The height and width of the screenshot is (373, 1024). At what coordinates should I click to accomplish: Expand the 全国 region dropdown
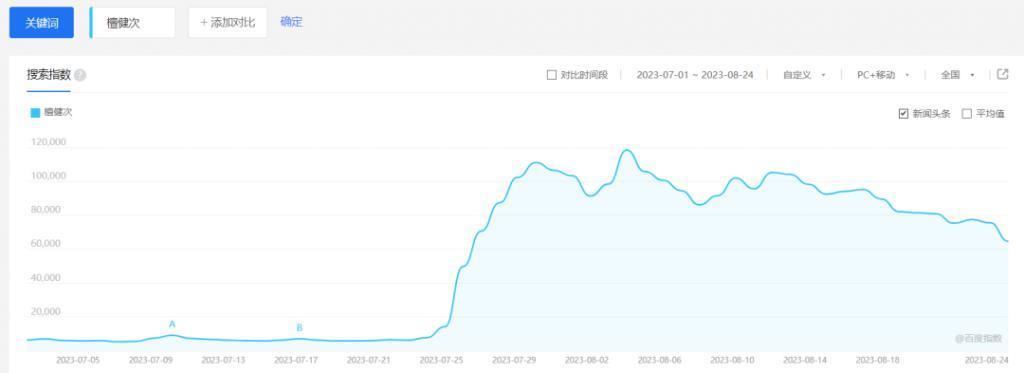[957, 75]
